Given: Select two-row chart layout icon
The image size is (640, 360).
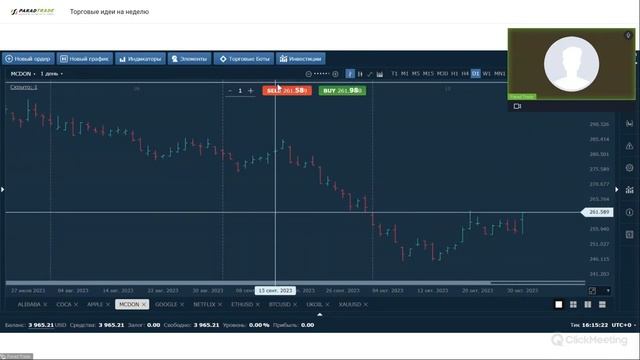Looking at the screenshot, I should 602,304.
